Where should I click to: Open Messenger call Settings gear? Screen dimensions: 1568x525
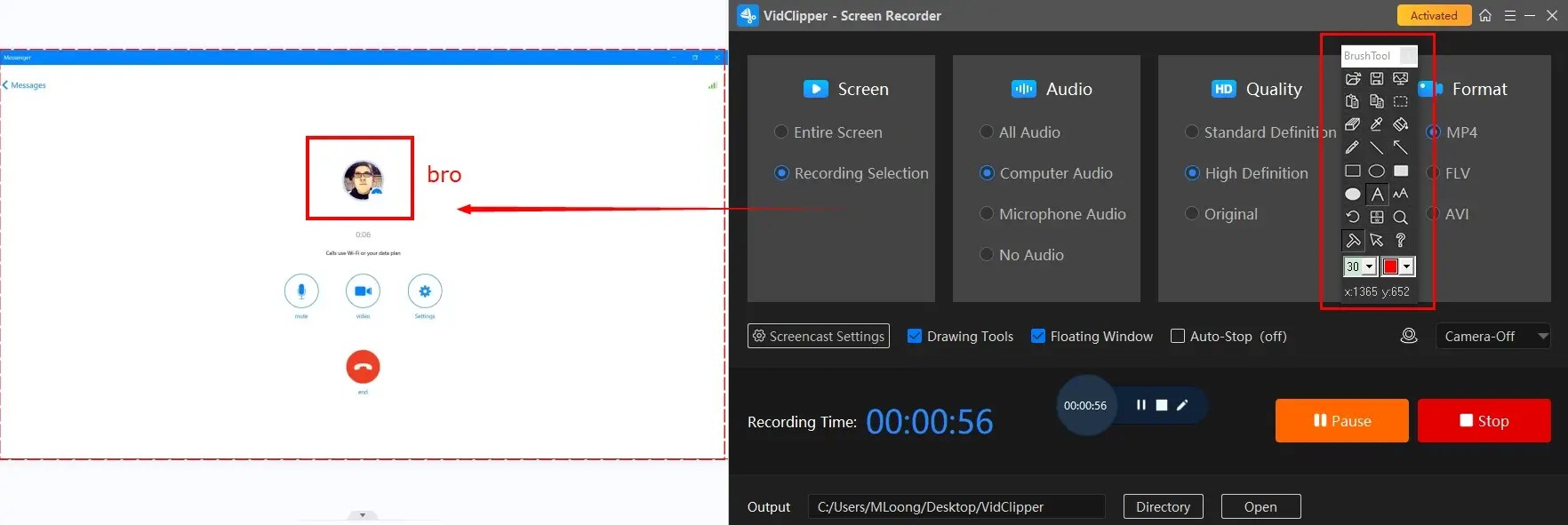coord(425,290)
